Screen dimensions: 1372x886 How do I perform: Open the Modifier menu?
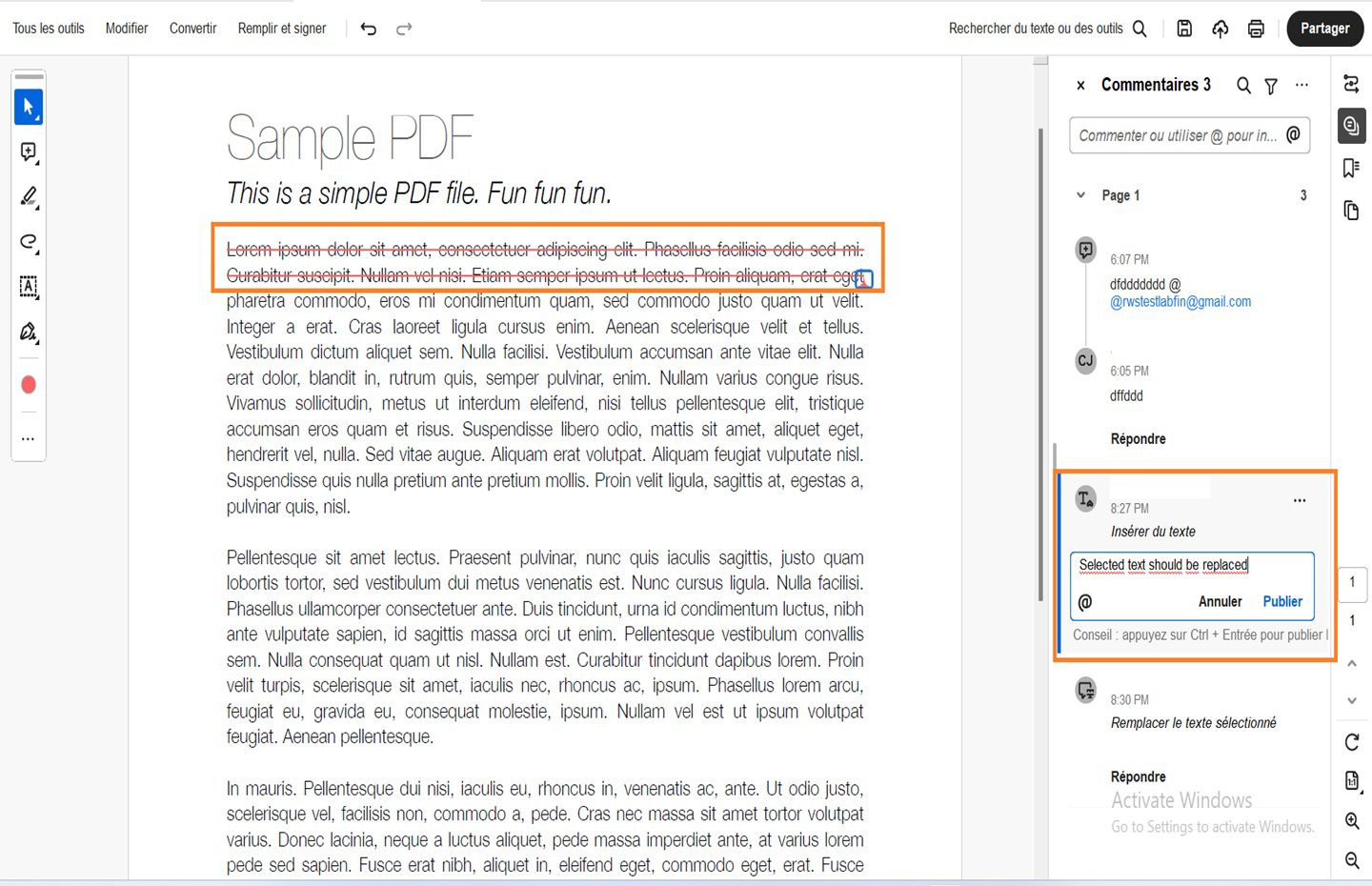tap(127, 29)
